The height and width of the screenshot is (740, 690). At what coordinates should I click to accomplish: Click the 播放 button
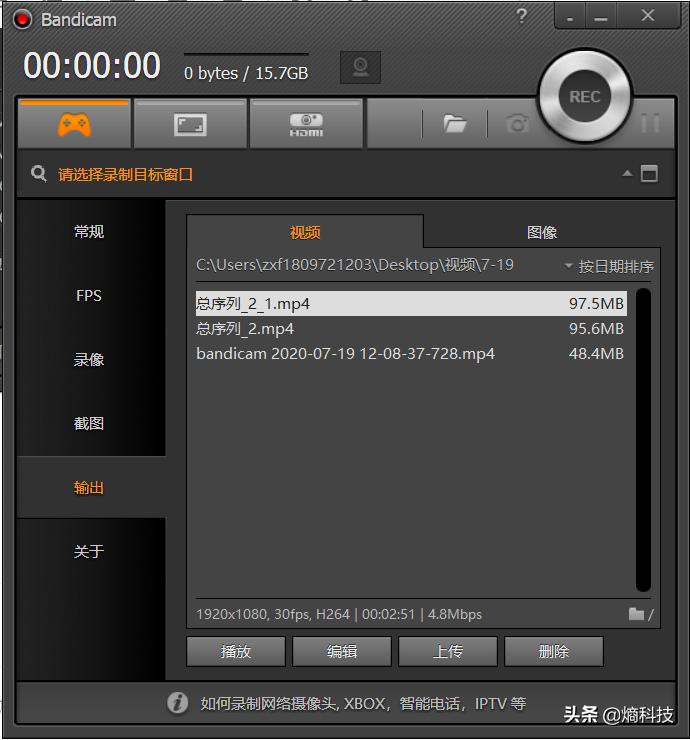pos(236,652)
